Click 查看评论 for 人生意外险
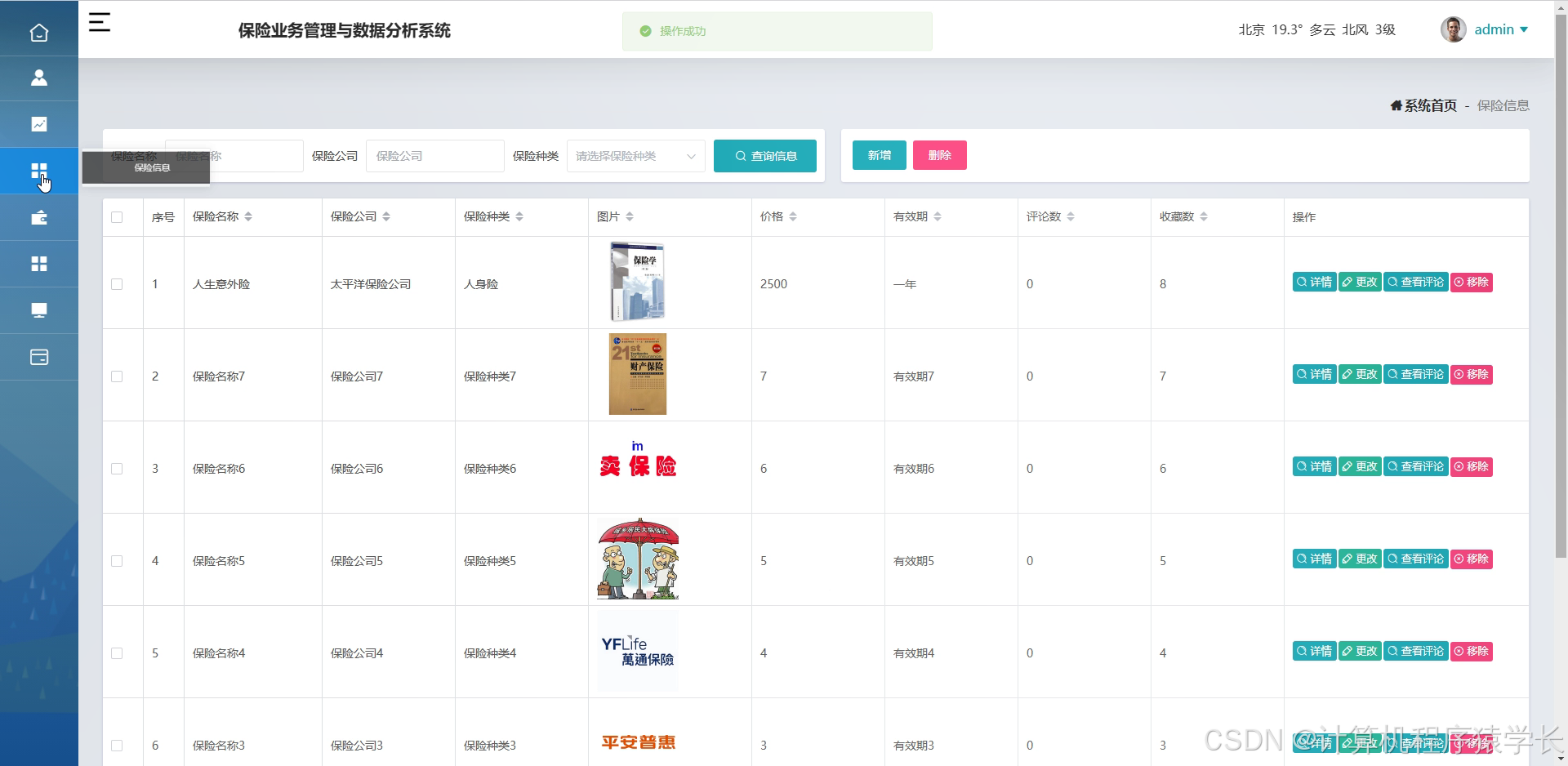1568x766 pixels. pyautogui.click(x=1416, y=282)
